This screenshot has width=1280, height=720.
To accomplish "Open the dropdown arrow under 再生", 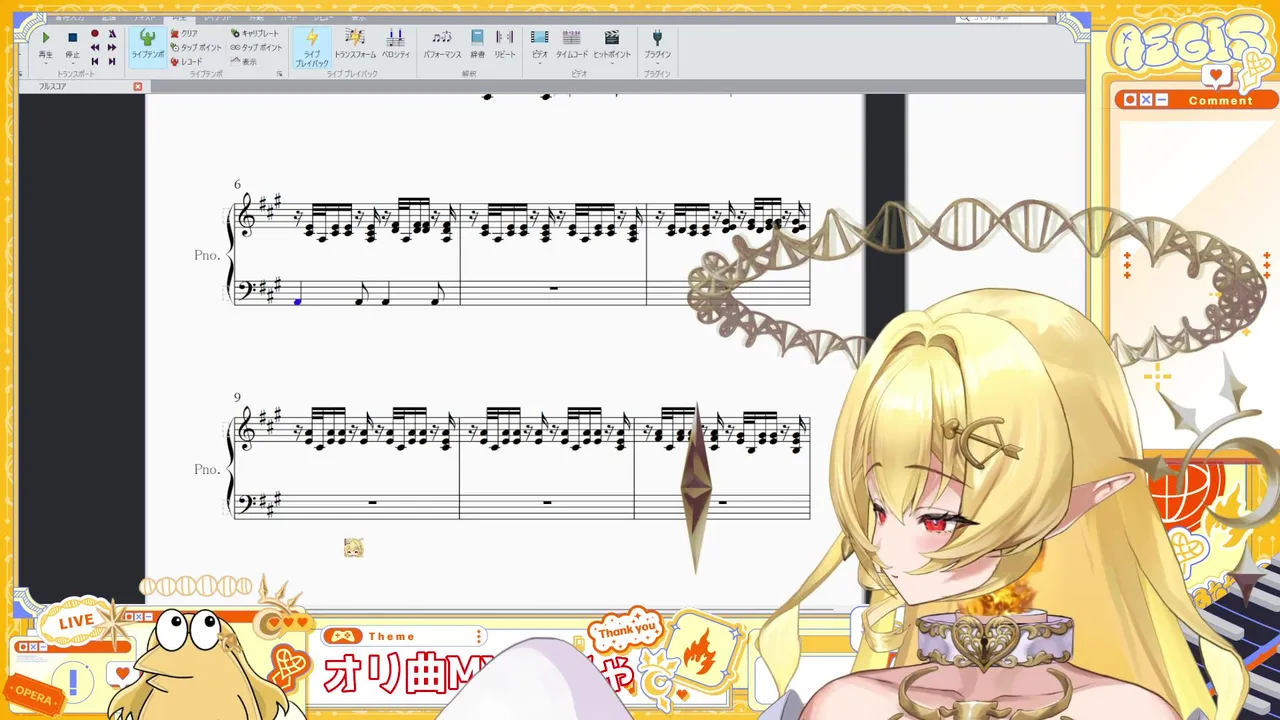I will [x=45, y=63].
